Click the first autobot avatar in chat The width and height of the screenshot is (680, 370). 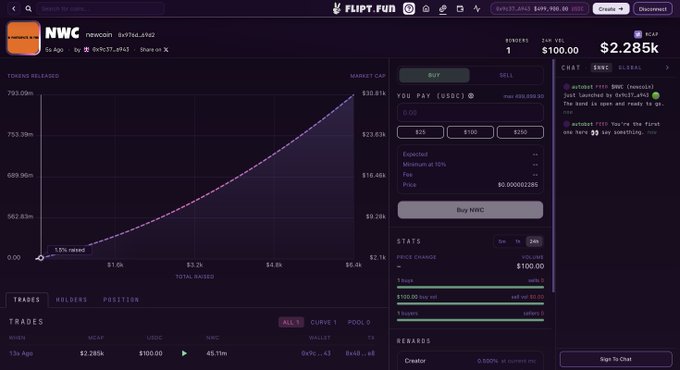coord(566,87)
